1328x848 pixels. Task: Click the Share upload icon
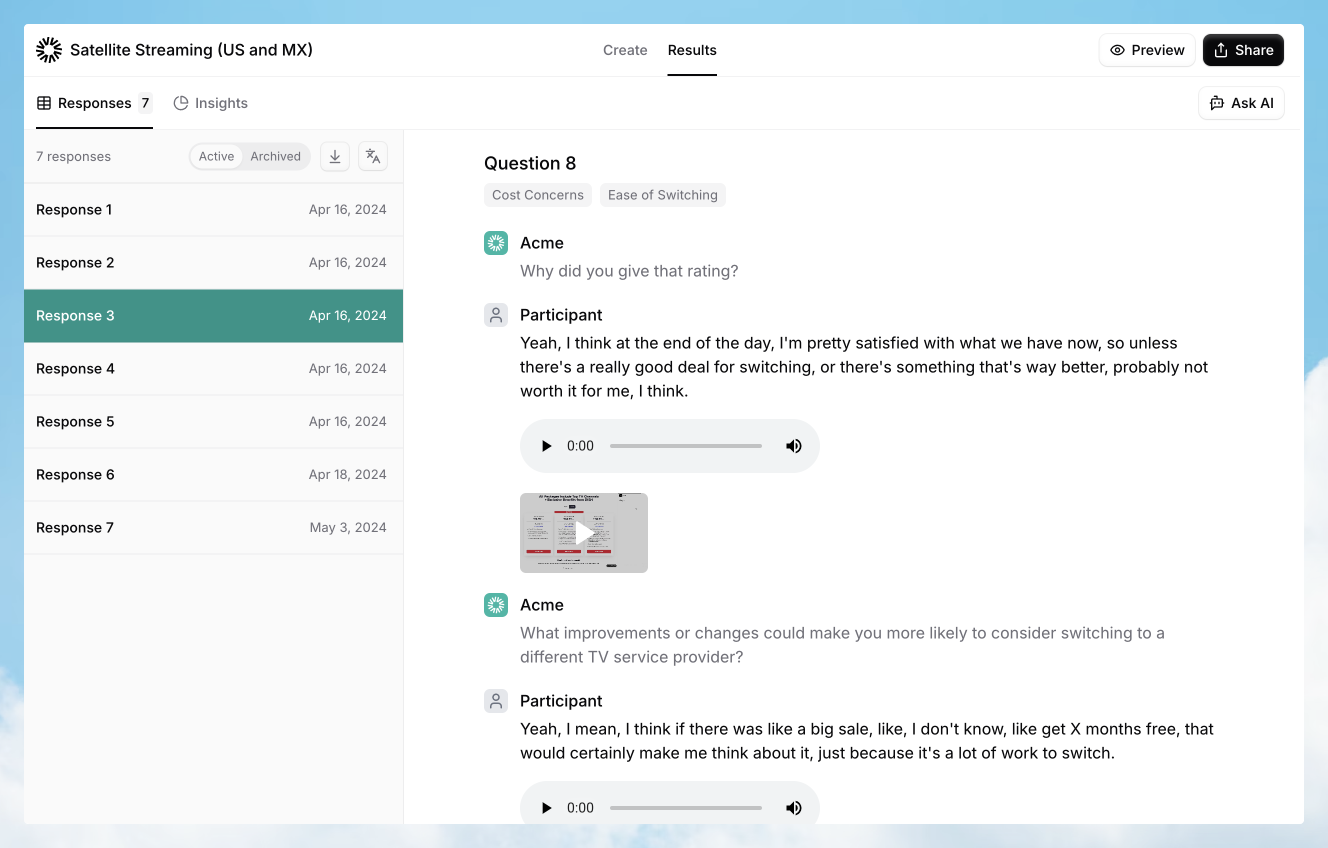click(x=1221, y=49)
